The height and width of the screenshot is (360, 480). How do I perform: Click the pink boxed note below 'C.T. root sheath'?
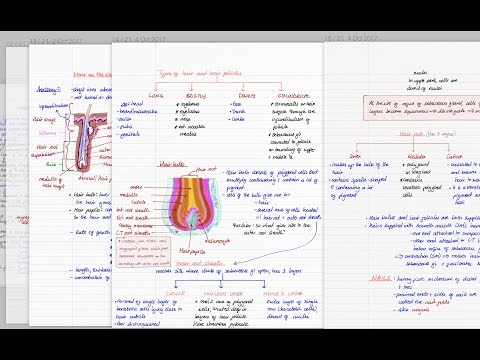click(143, 252)
